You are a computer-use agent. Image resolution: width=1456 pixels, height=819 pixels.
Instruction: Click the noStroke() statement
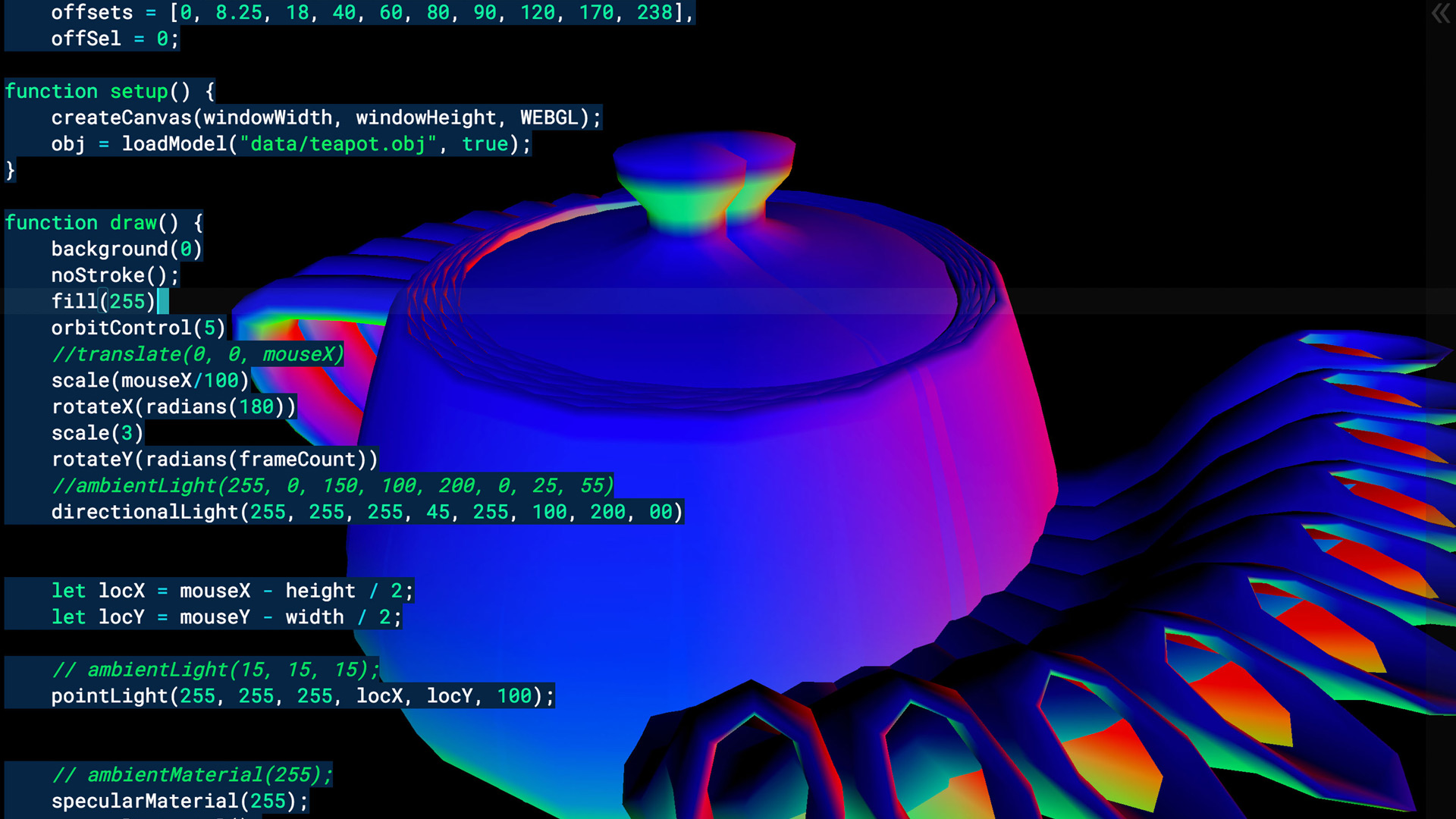pos(115,275)
